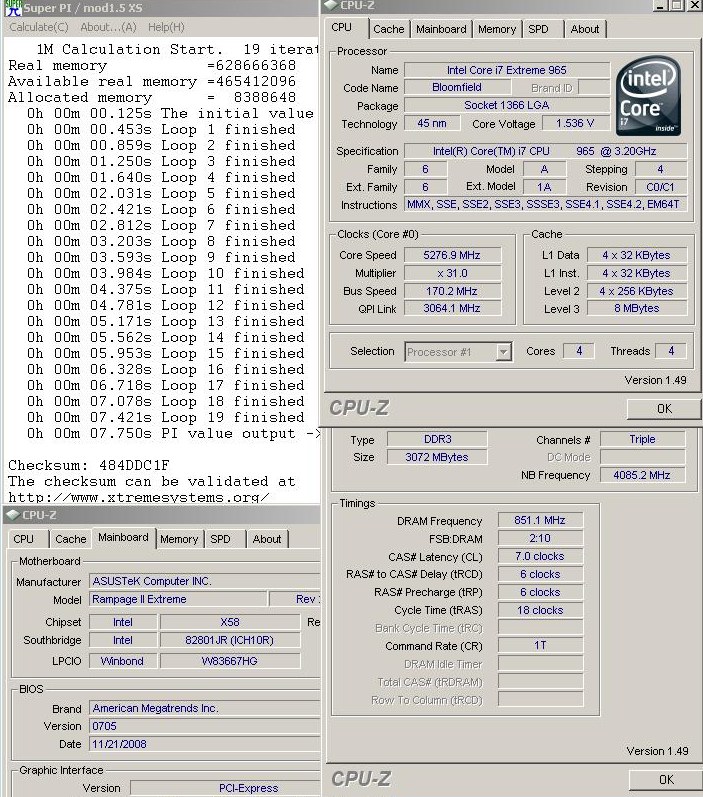Screen dimensions: 703x797
Task: Open Calculate(C) menu in Super PI
Action: tap(39, 27)
